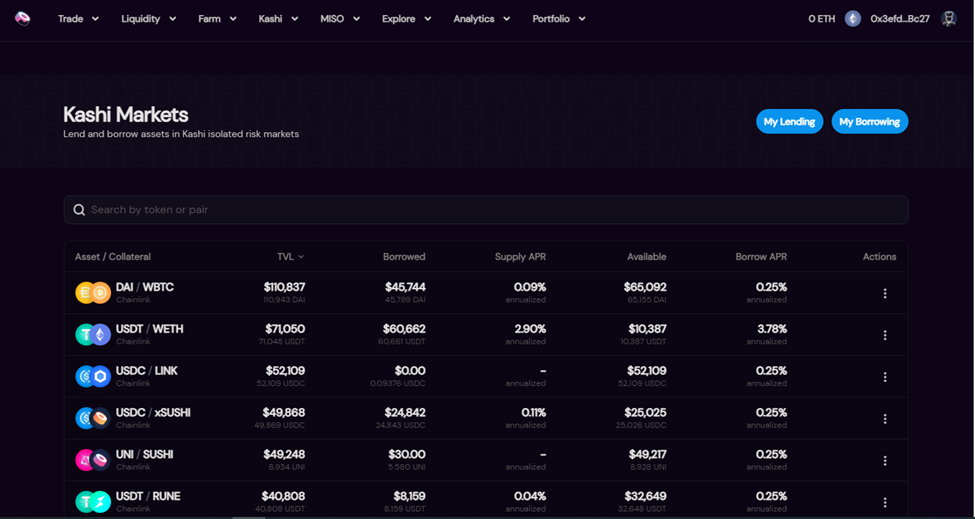Click the Supply APR column header
The image size is (975, 519).
[x=520, y=257]
